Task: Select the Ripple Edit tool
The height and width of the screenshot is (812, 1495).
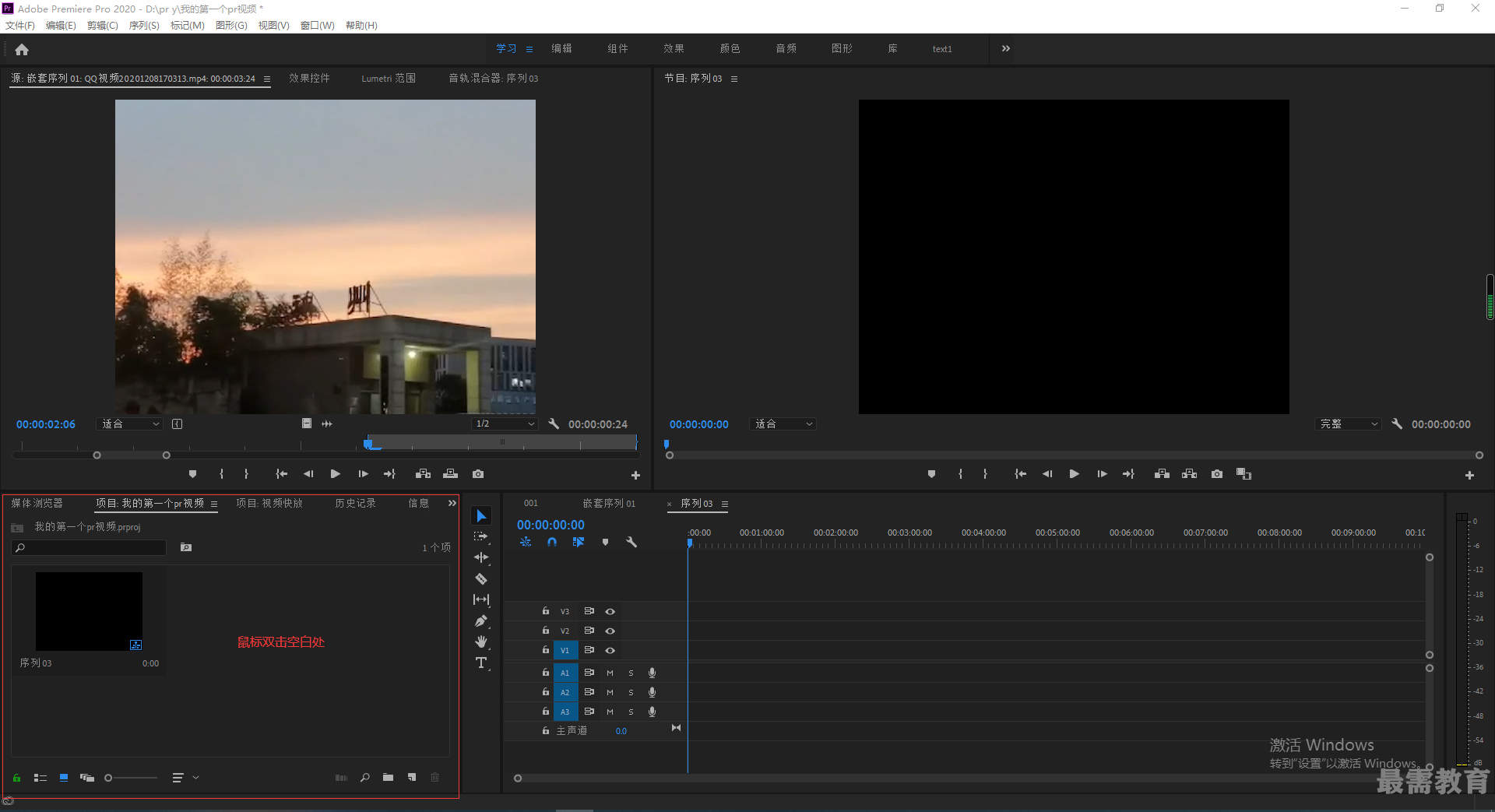Action: point(481,557)
